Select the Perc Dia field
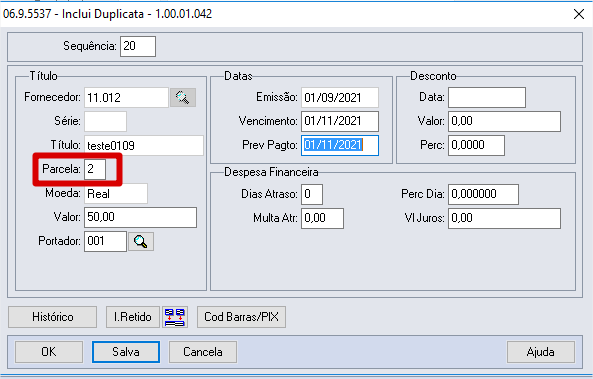 [483, 194]
